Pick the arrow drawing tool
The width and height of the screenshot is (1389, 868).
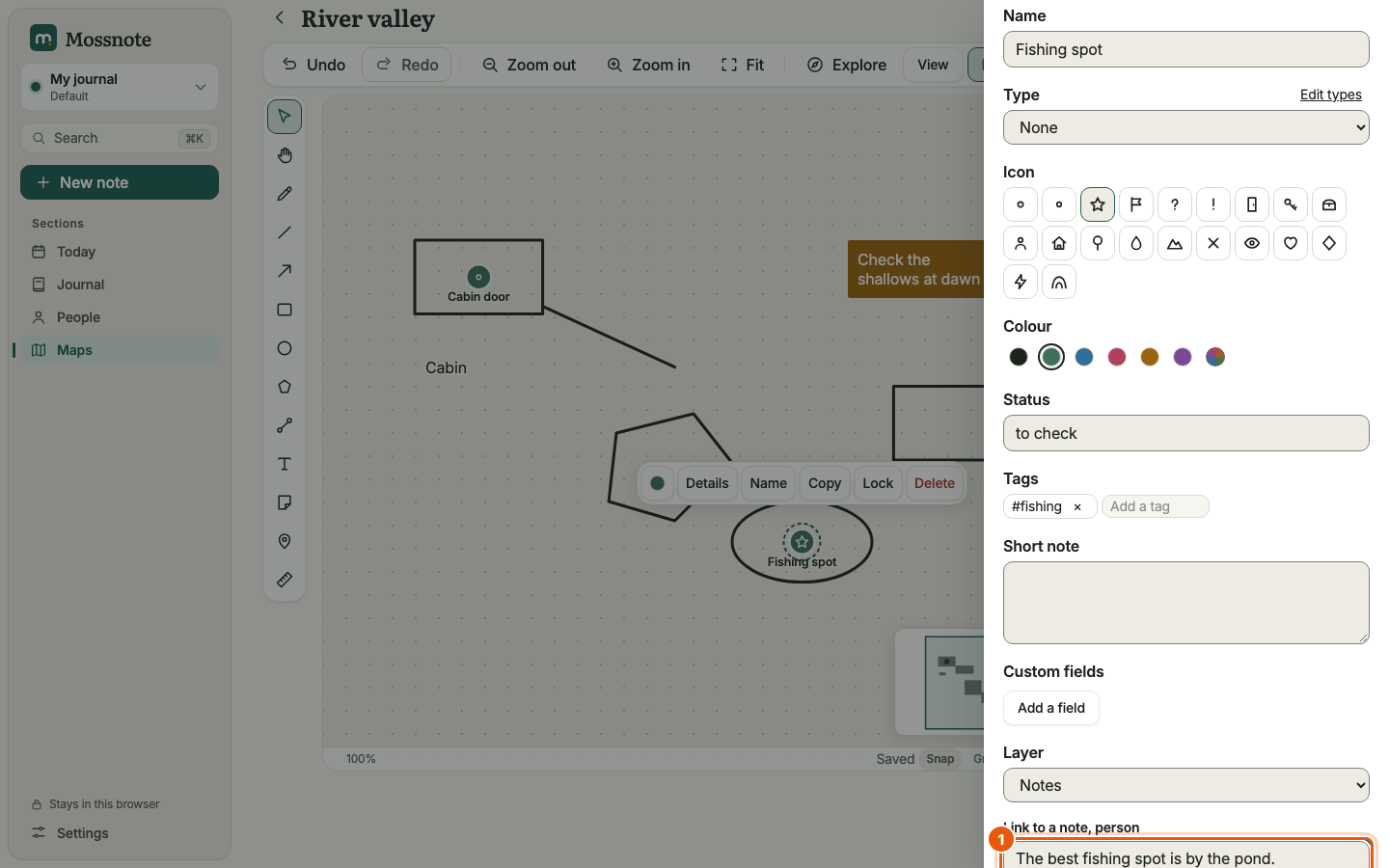(x=285, y=271)
